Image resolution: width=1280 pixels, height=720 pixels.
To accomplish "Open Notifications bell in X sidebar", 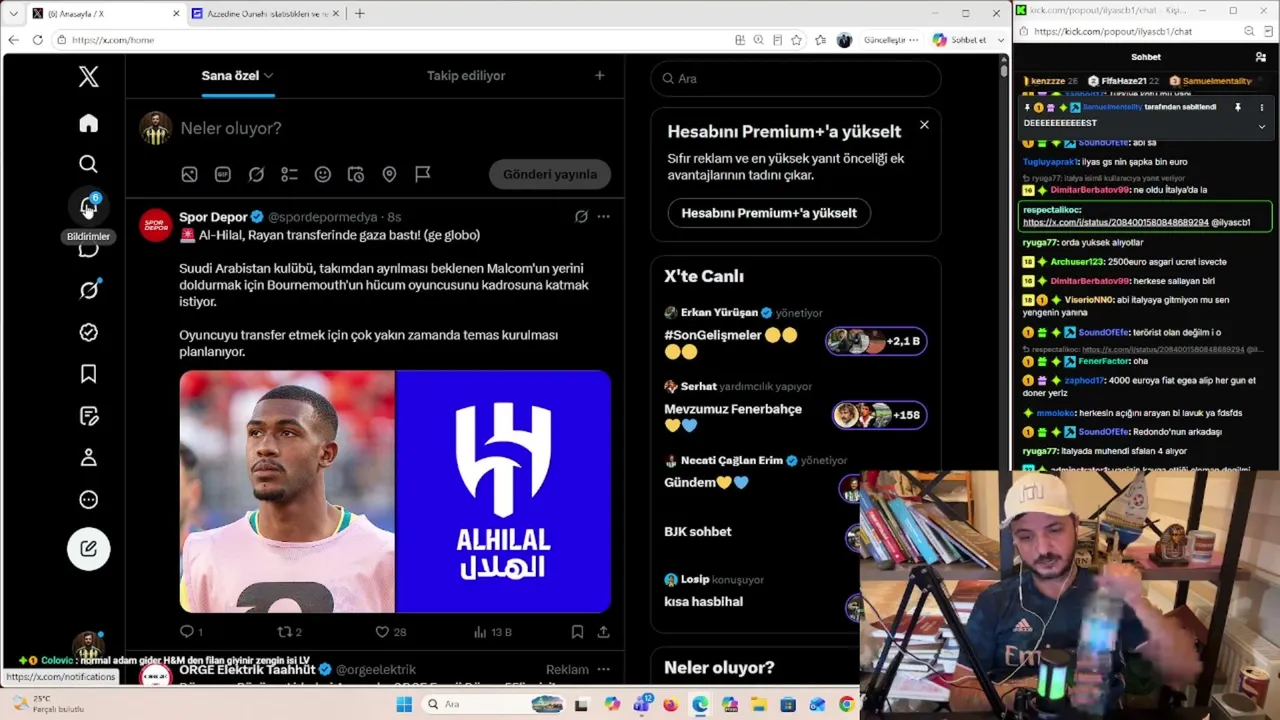I will pyautogui.click(x=89, y=206).
